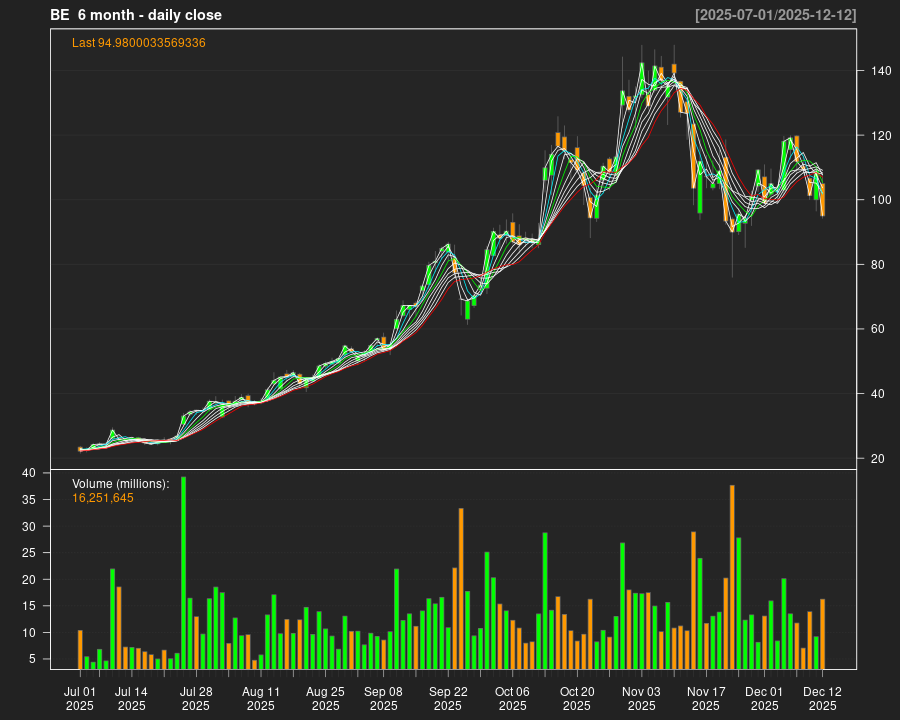Screen dimensions: 900x720
Task: Click the Sep 22 2025 x-axis date label
Action: [448, 698]
